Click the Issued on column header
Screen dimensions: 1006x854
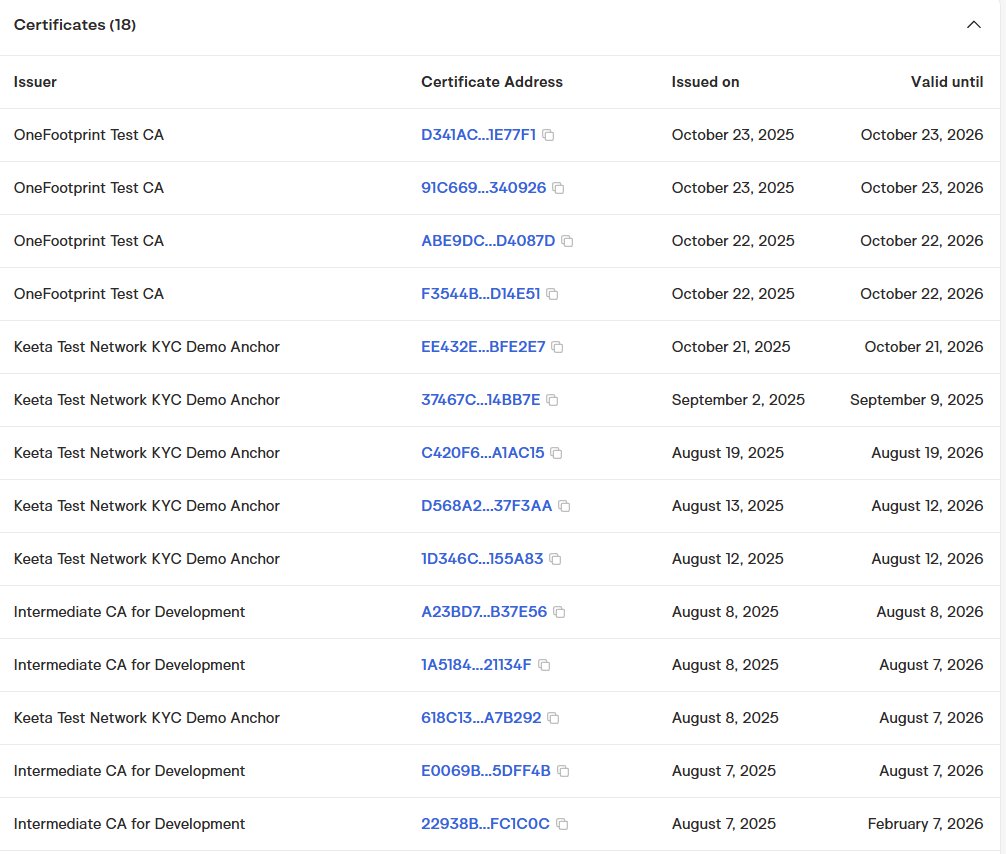[705, 82]
